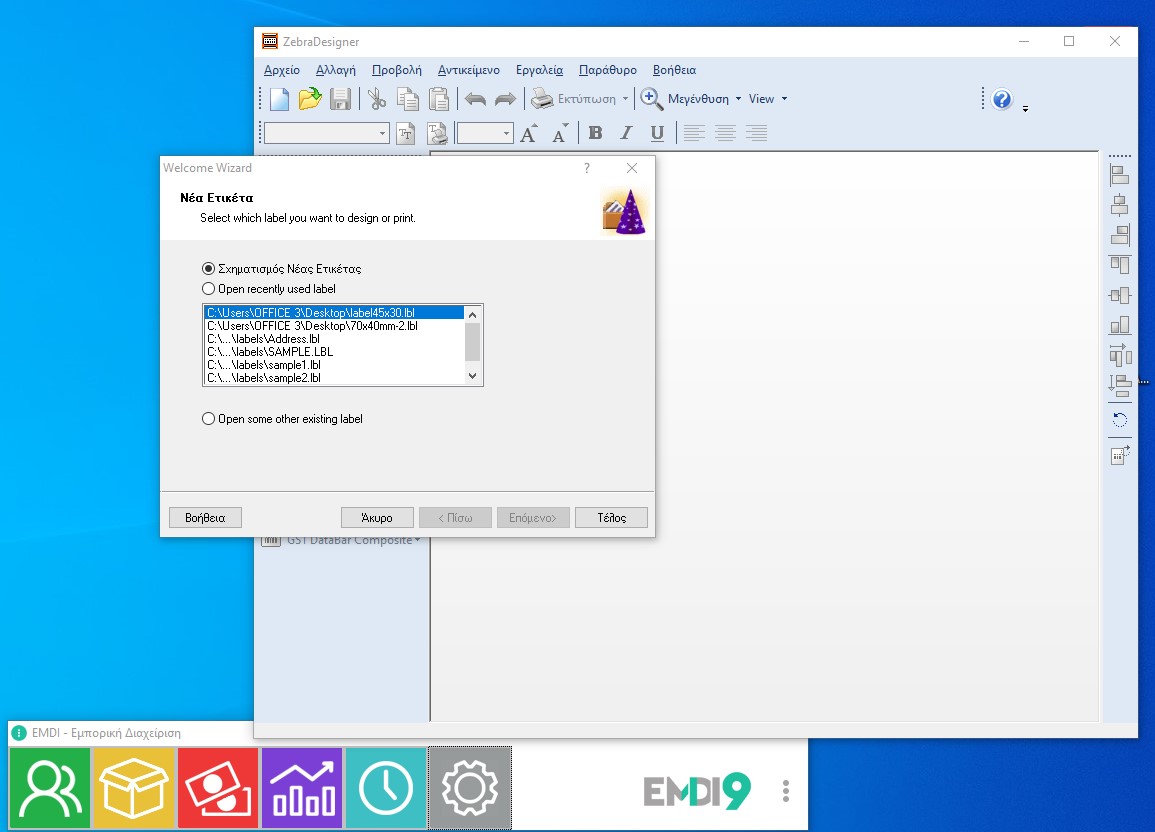The width and height of the screenshot is (1155, 832).
Task: Expand the Μεγένθυση dropdown arrow
Action: (x=738, y=99)
